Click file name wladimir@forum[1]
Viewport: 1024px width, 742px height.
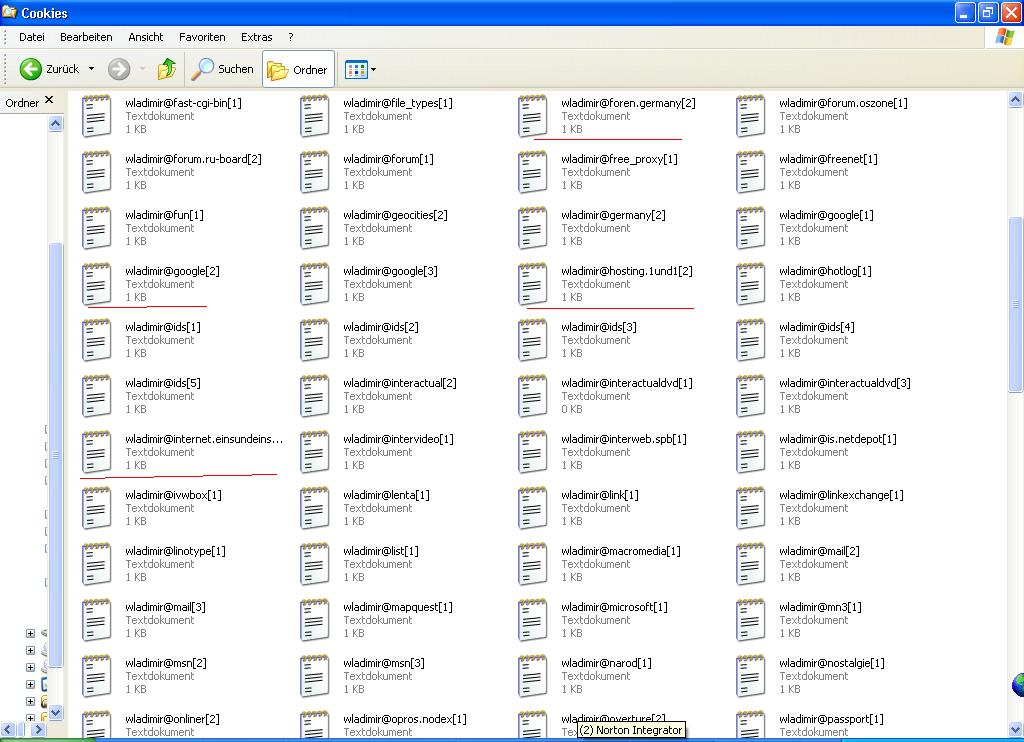point(389,159)
